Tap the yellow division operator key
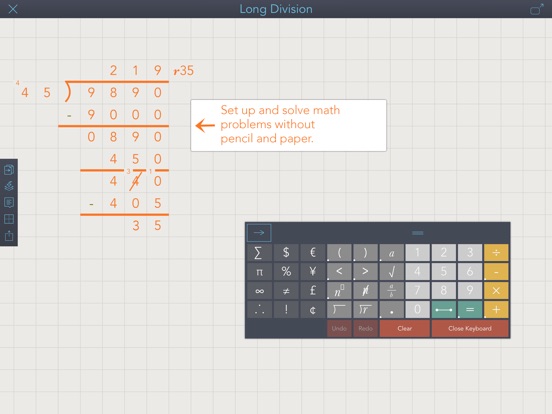This screenshot has width=552, height=414. (496, 252)
